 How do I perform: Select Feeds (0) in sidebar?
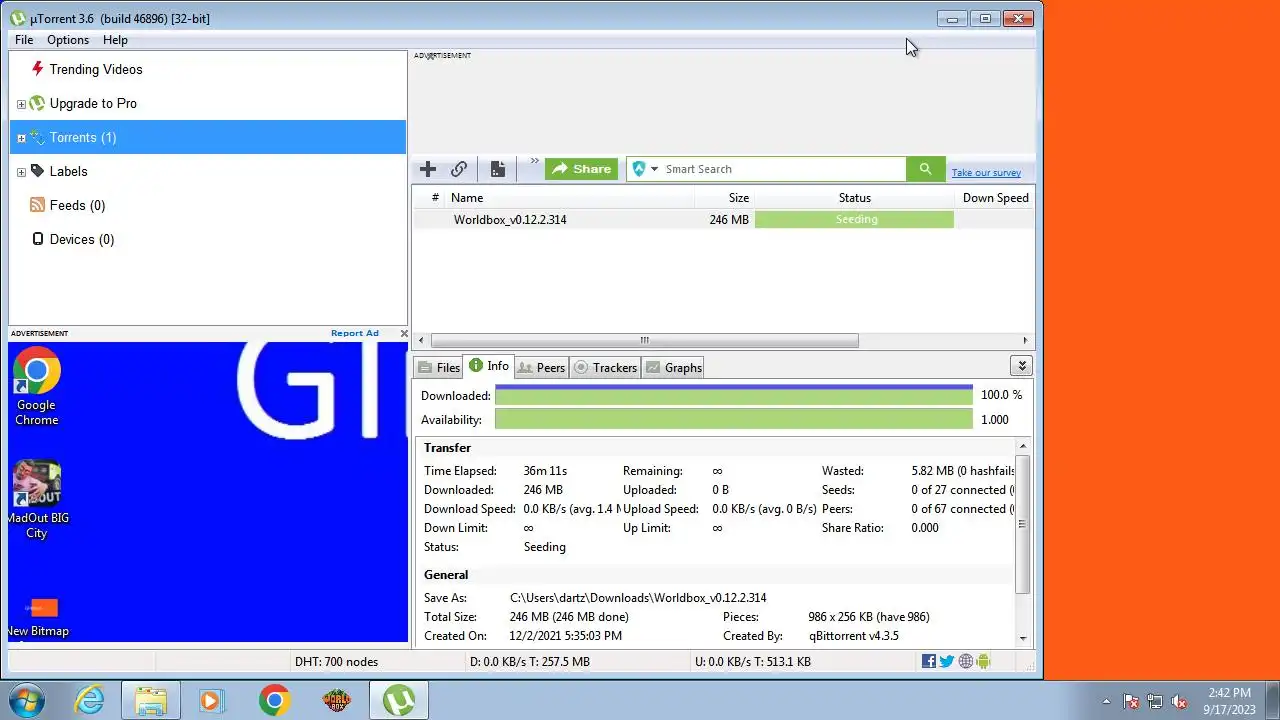tap(77, 205)
